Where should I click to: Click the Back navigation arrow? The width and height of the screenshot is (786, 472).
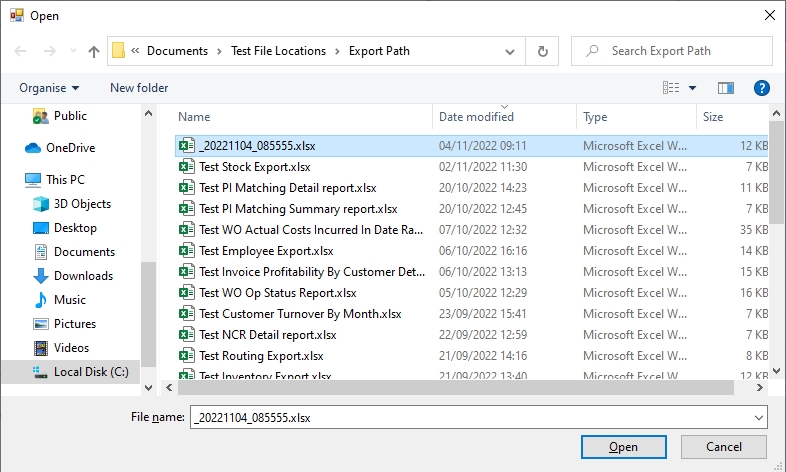(x=20, y=51)
